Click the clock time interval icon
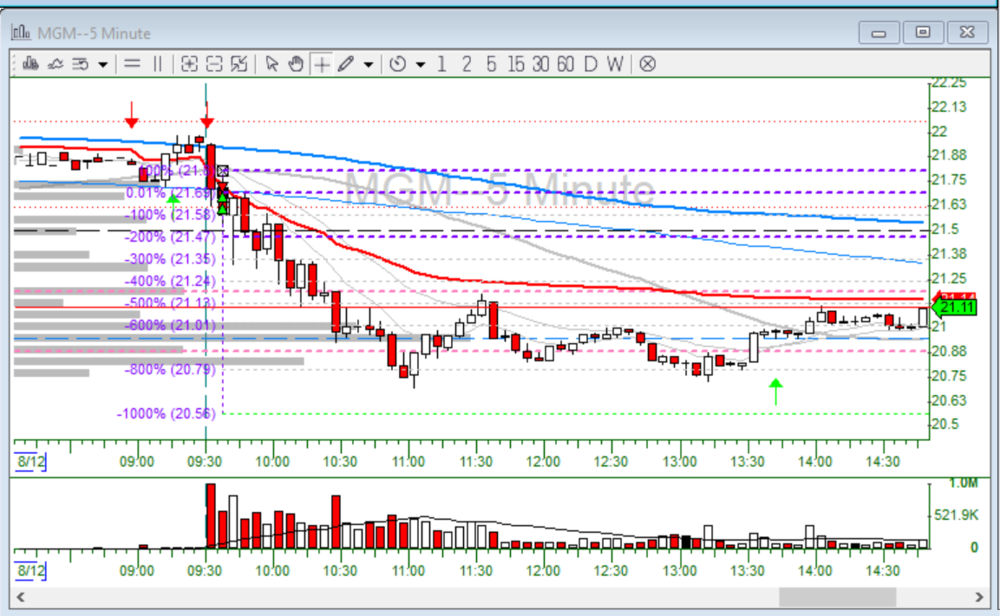 pos(398,64)
